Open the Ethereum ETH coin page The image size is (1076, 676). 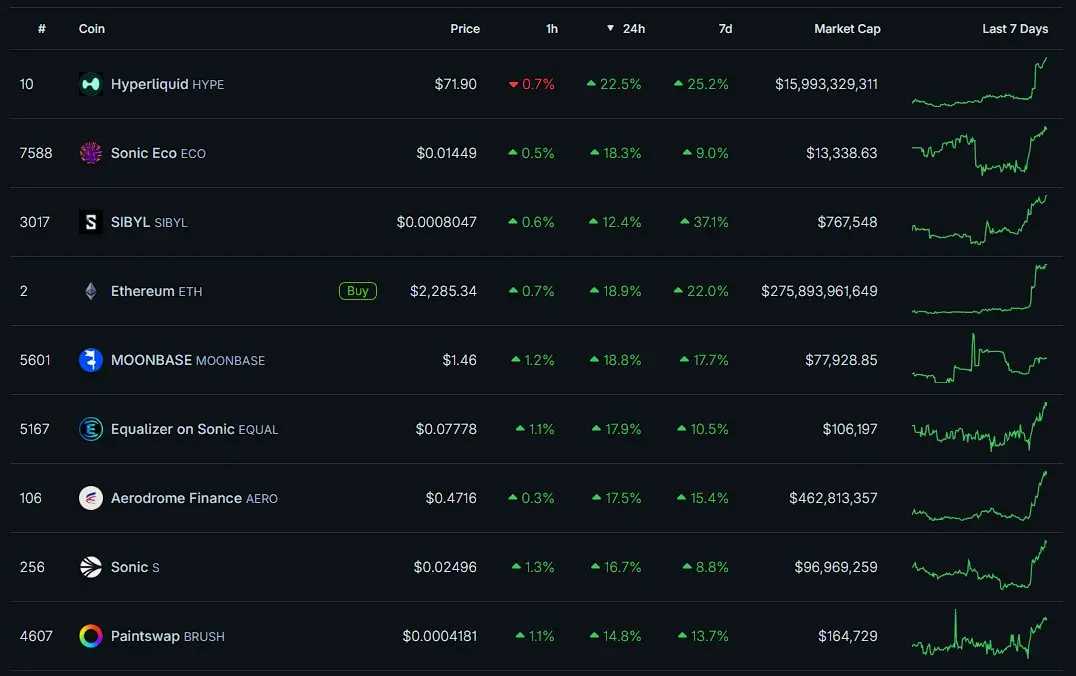tap(156, 291)
